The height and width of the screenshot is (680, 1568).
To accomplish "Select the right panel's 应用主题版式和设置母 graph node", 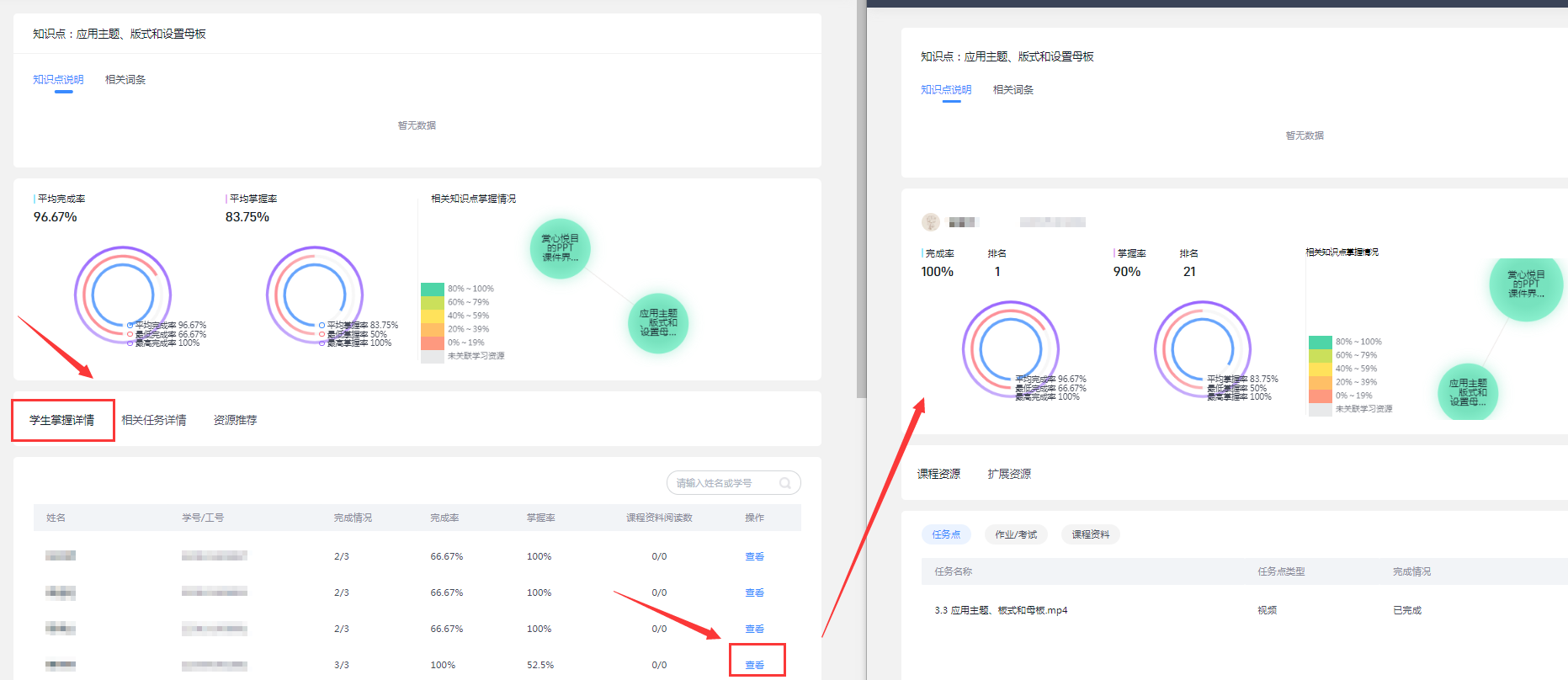I will tap(1468, 392).
